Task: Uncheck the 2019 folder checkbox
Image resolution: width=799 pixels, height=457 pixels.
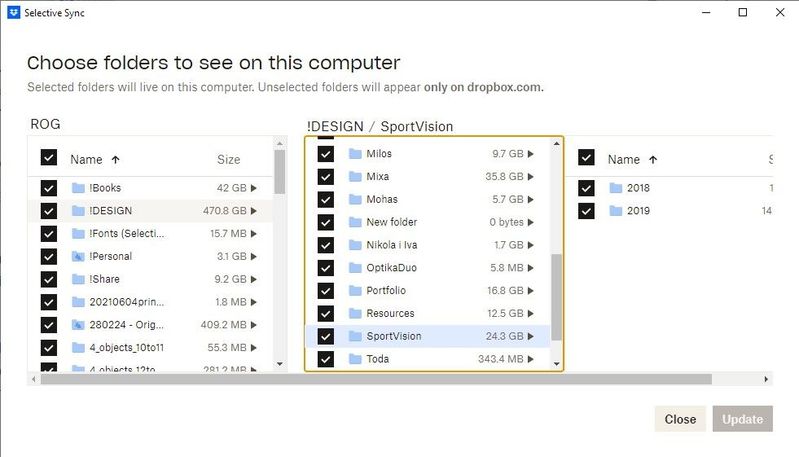Action: pos(587,211)
